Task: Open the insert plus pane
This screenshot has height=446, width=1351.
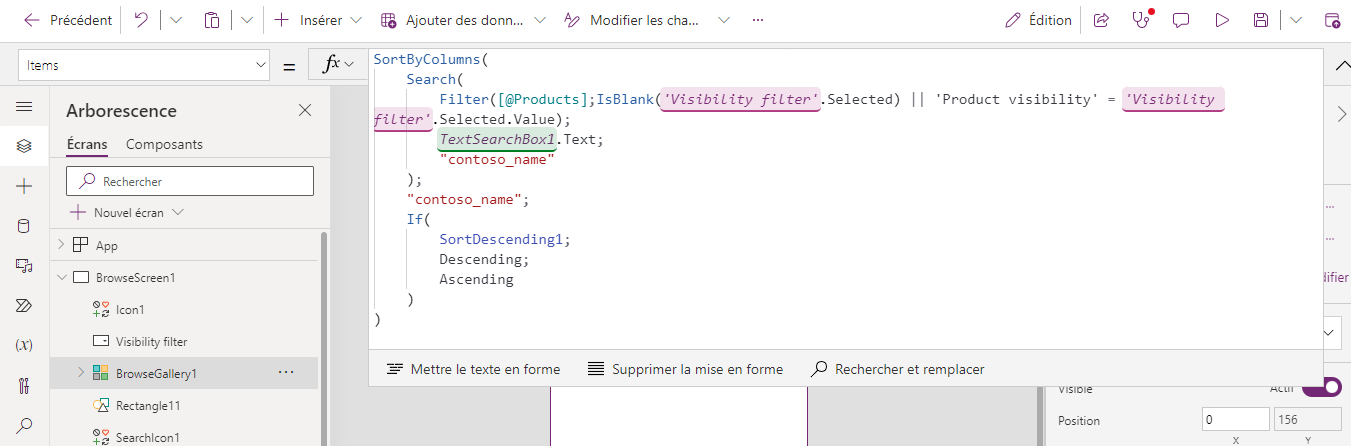Action: pyautogui.click(x=24, y=186)
